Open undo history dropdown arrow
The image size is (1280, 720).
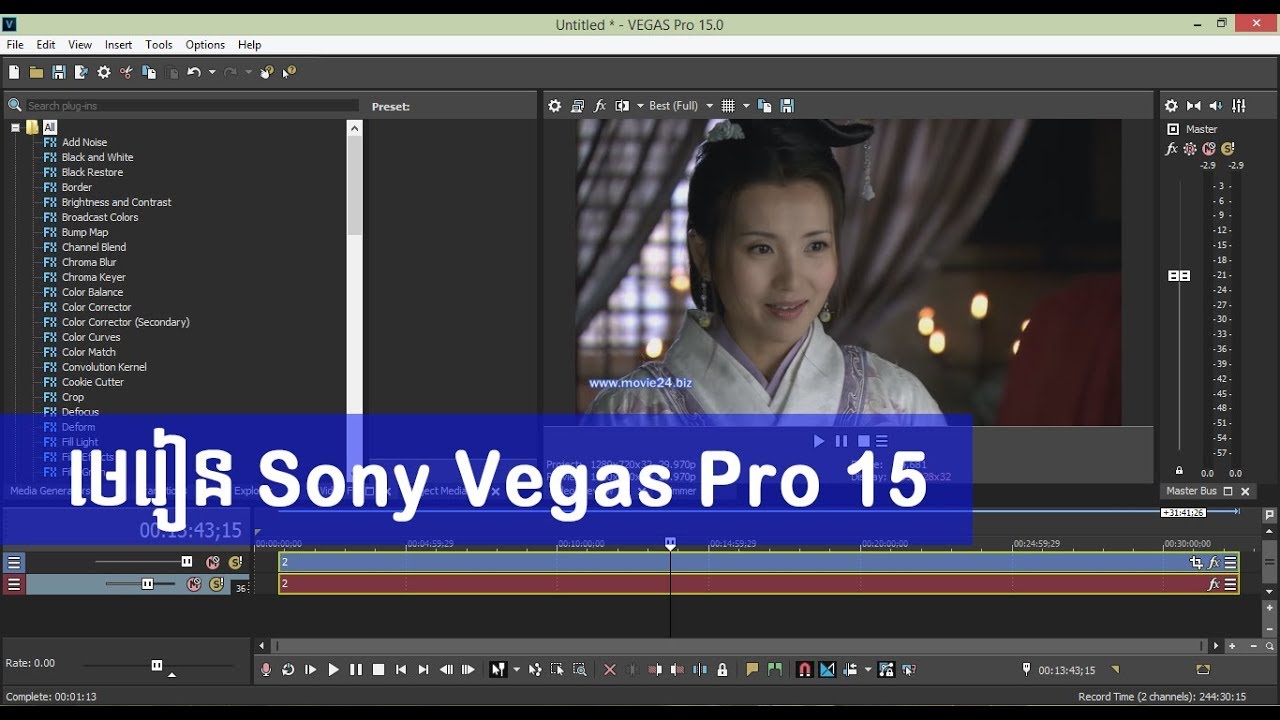click(211, 72)
